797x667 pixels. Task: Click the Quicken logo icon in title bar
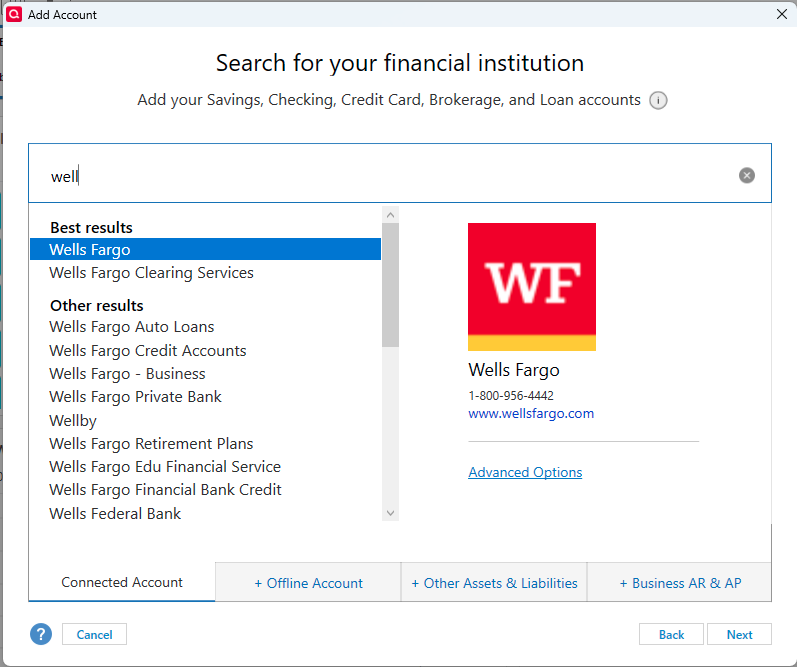tap(14, 14)
